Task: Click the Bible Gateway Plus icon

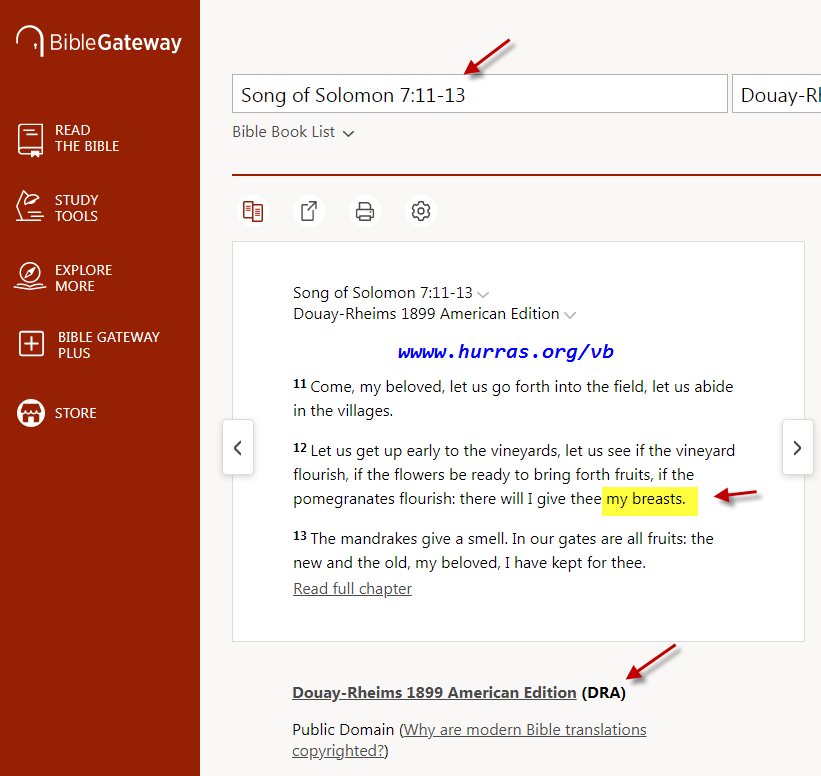Action: pos(32,345)
